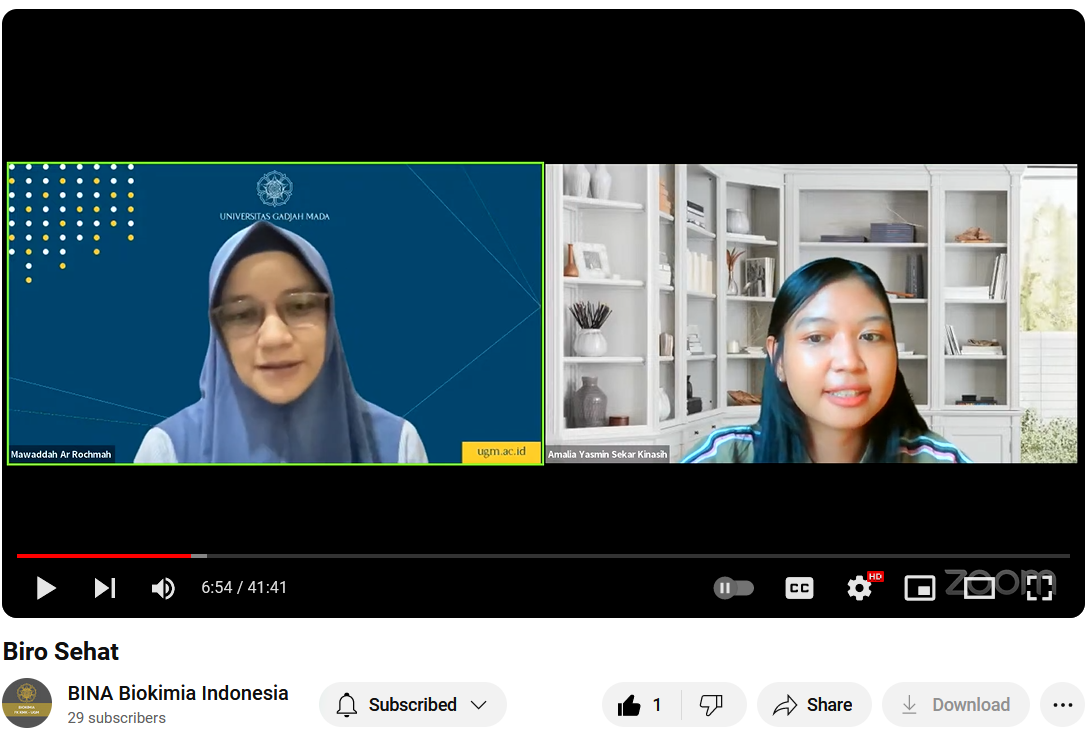Turn on closed captions (CC)
The image size is (1088, 732).
[799, 588]
